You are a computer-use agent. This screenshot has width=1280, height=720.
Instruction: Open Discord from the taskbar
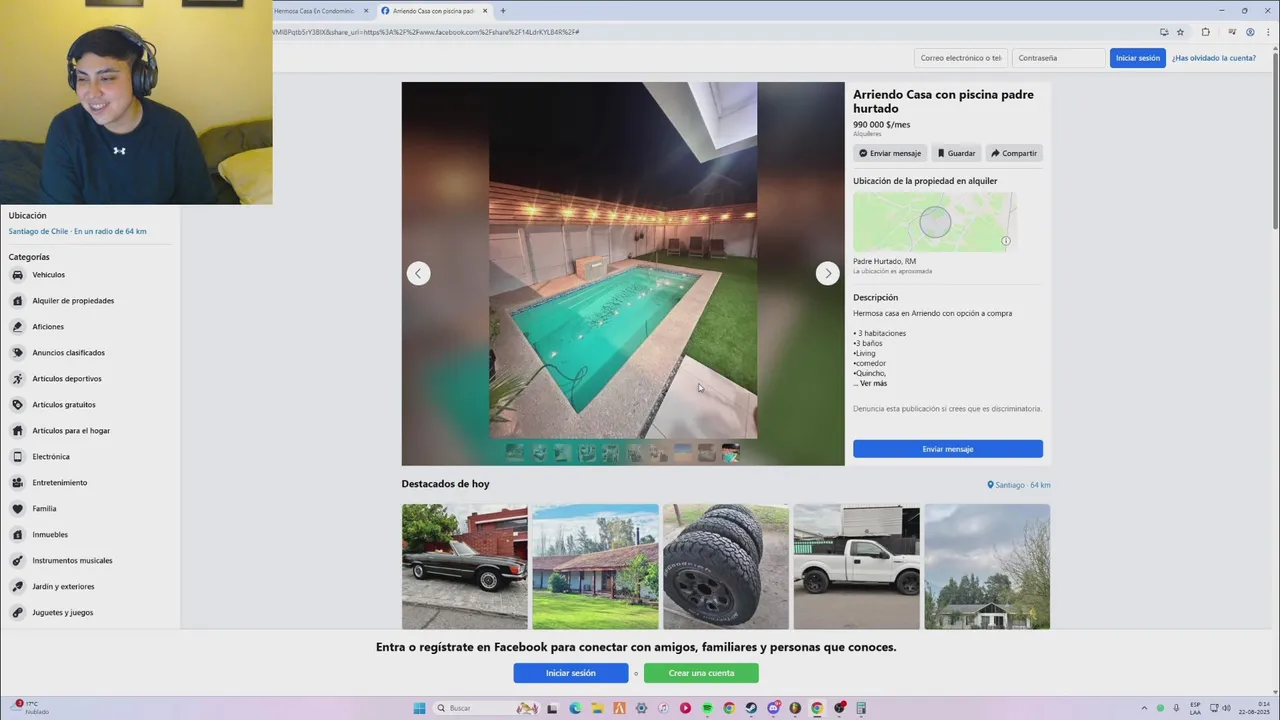click(x=773, y=708)
